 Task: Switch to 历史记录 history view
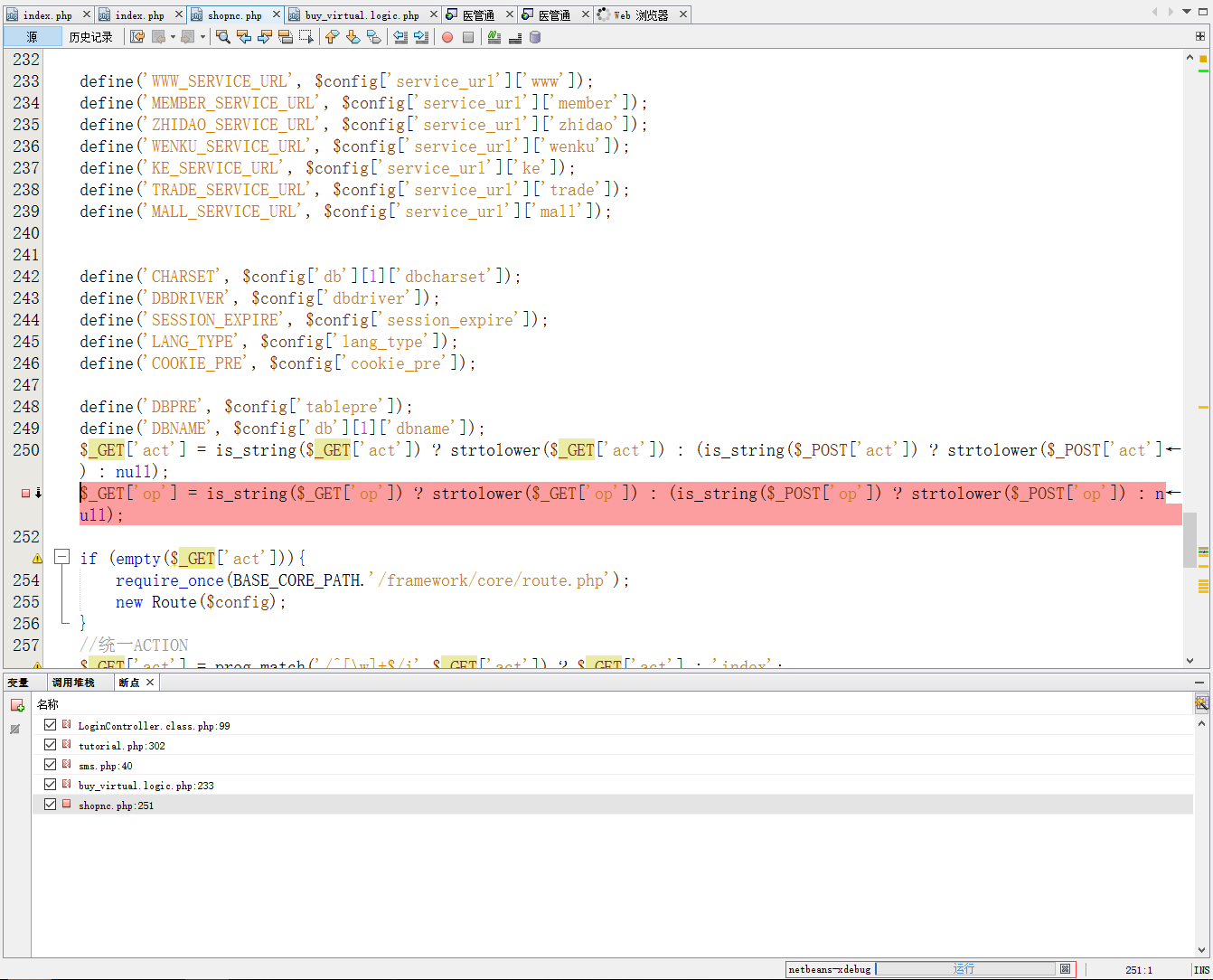(x=90, y=37)
